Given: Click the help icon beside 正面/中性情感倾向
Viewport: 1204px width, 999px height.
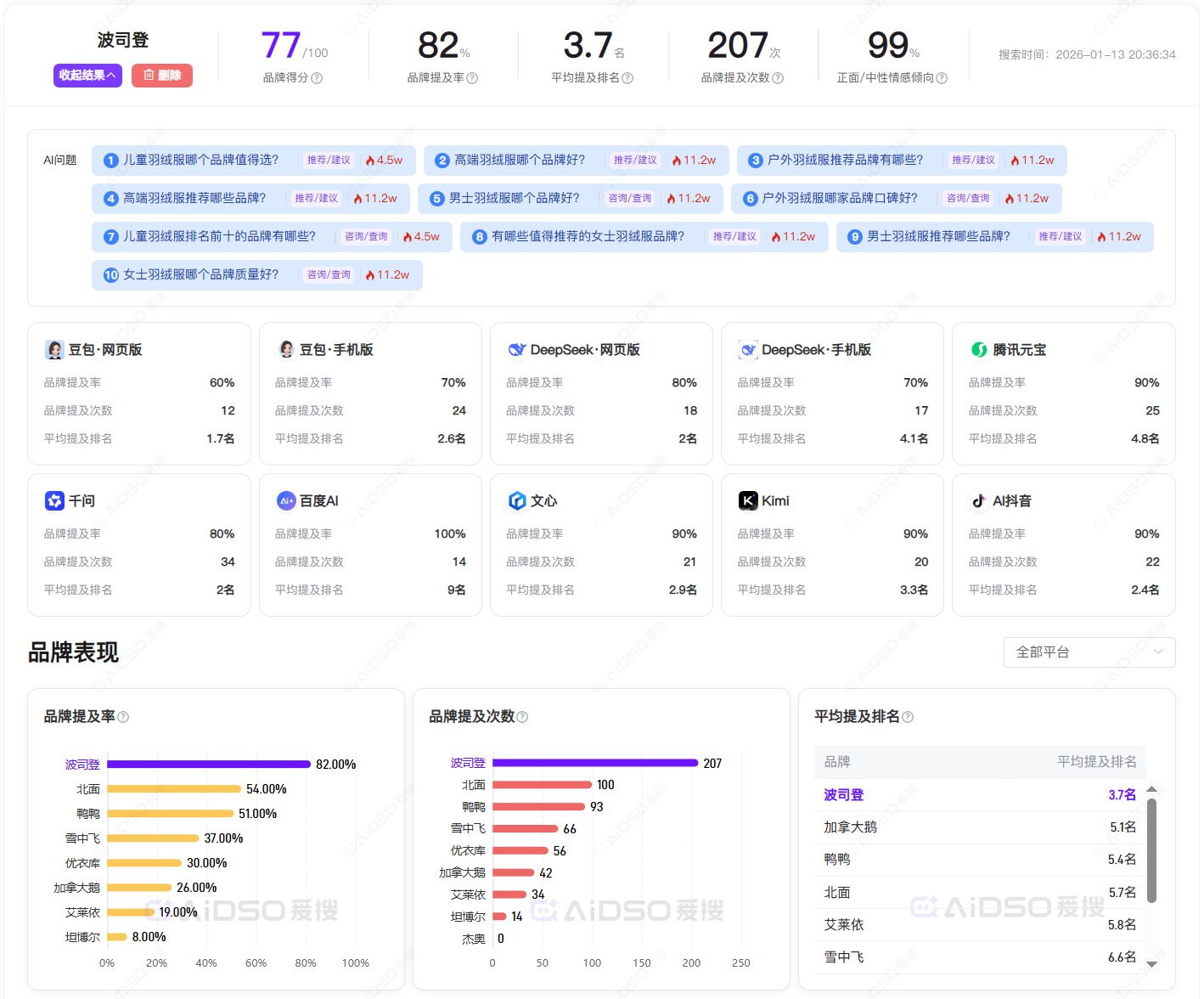Looking at the screenshot, I should click(x=942, y=78).
